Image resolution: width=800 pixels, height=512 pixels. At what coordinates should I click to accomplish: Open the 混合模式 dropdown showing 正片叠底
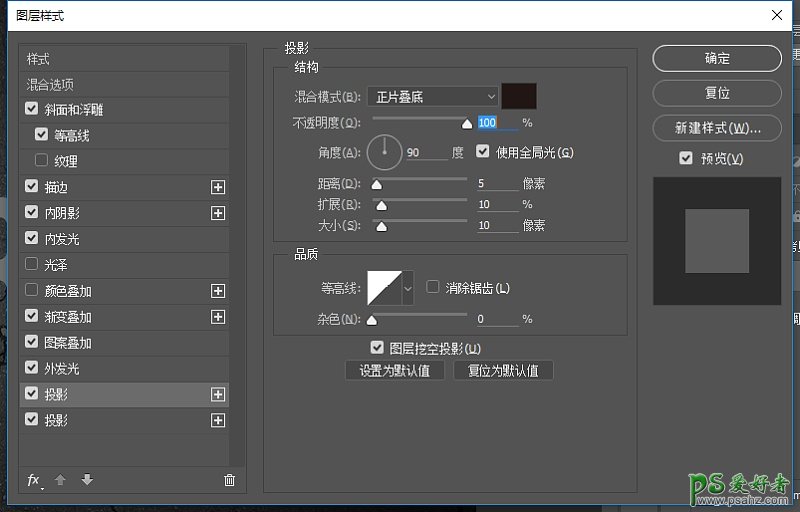pos(432,97)
